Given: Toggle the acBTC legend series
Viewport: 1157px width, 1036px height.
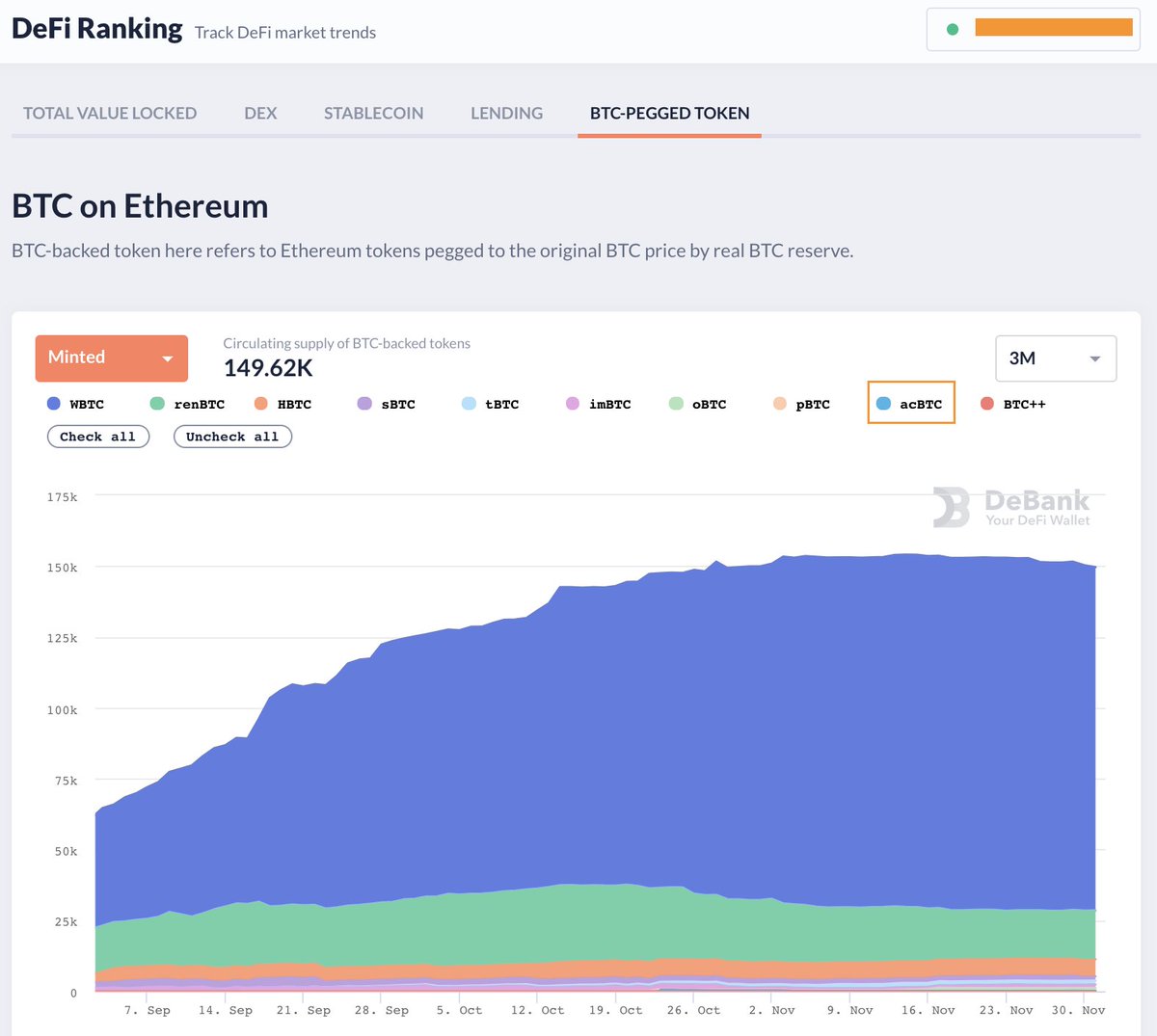Looking at the screenshot, I should 910,404.
